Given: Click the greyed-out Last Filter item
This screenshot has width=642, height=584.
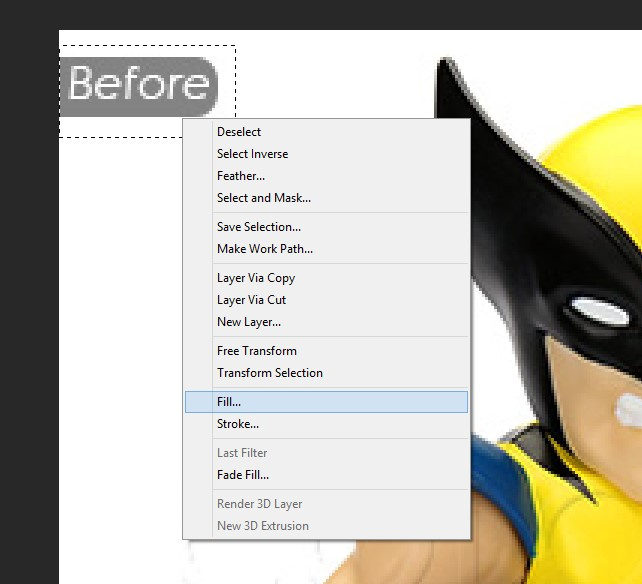Looking at the screenshot, I should pos(242,453).
